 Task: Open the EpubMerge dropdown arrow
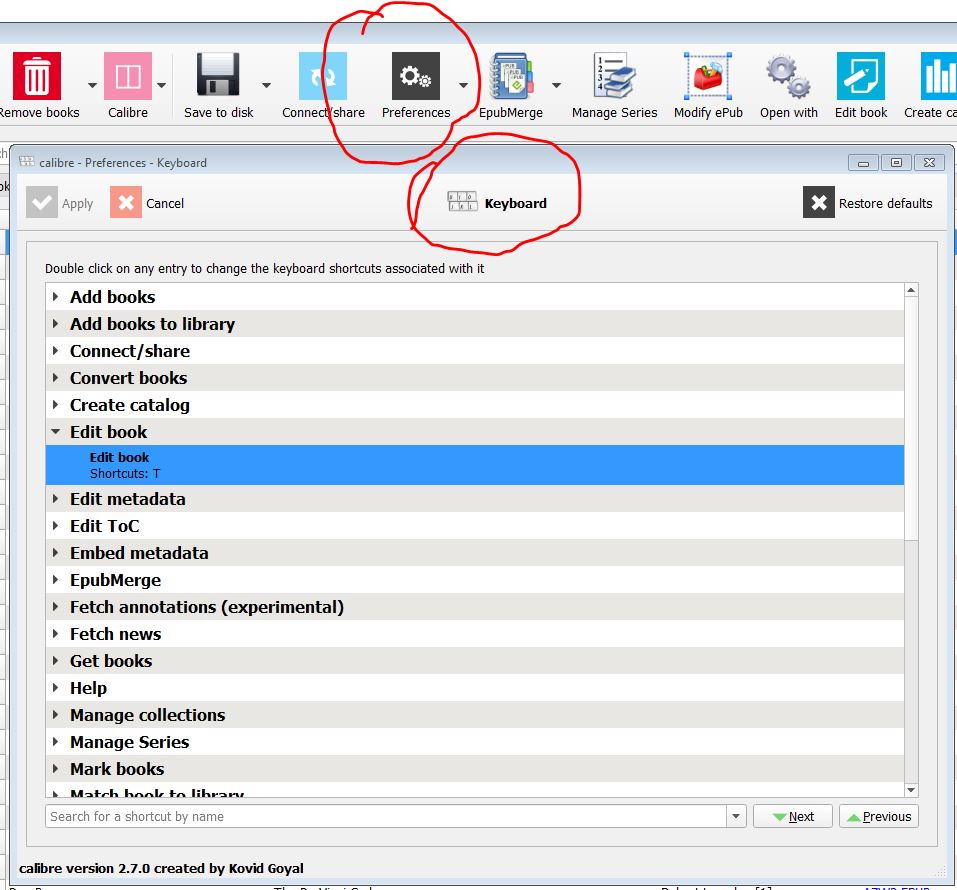556,85
